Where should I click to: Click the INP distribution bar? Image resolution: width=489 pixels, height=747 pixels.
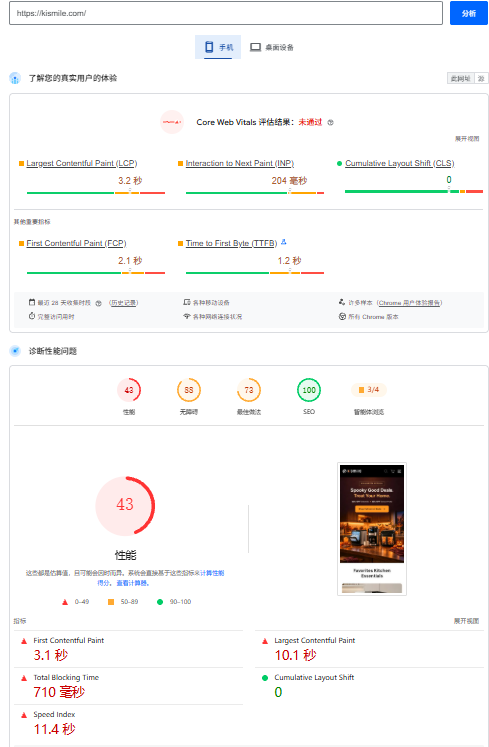[255, 193]
